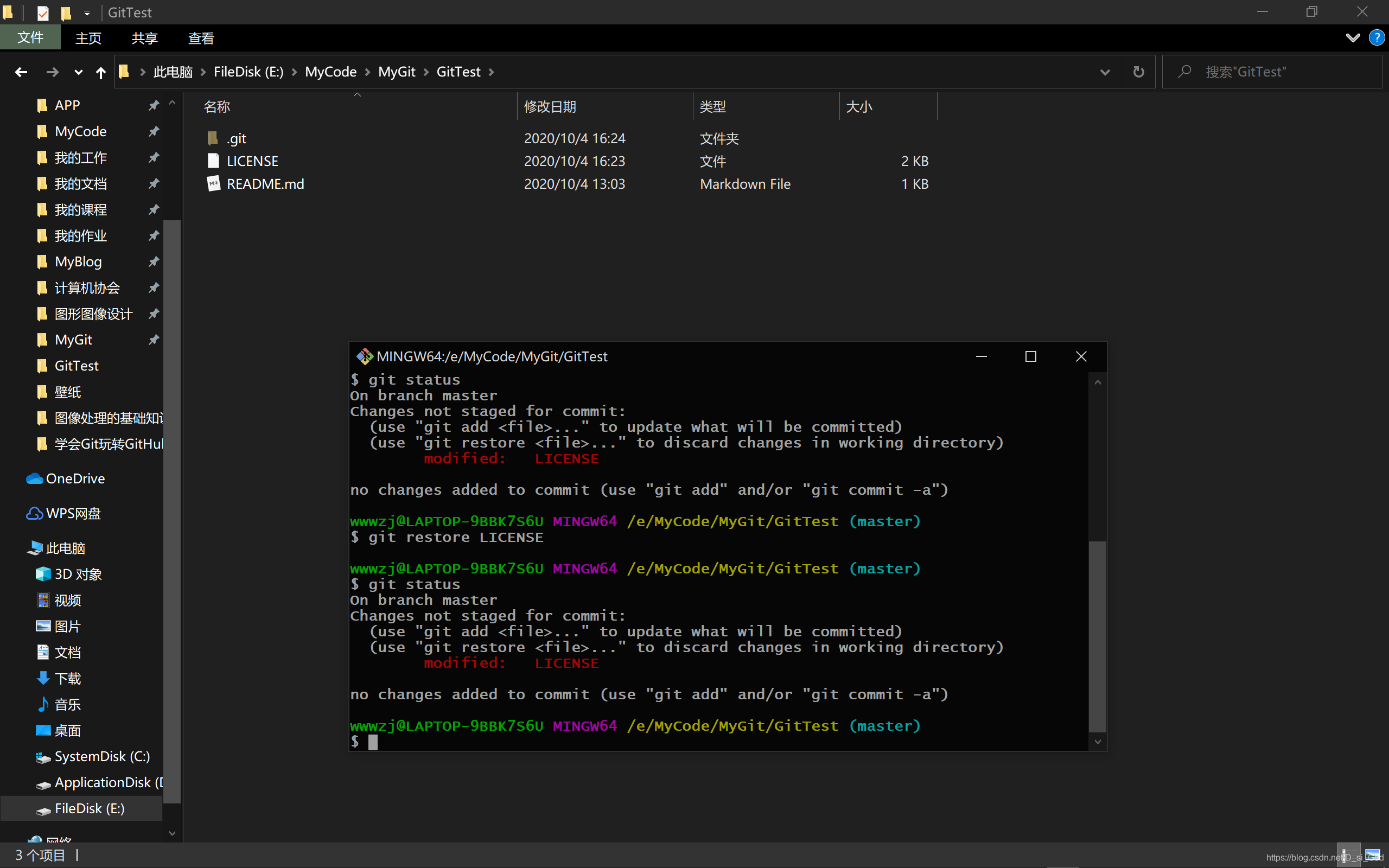This screenshot has height=868, width=1389.
Task: Click the refresh button in address bar
Action: click(x=1138, y=72)
